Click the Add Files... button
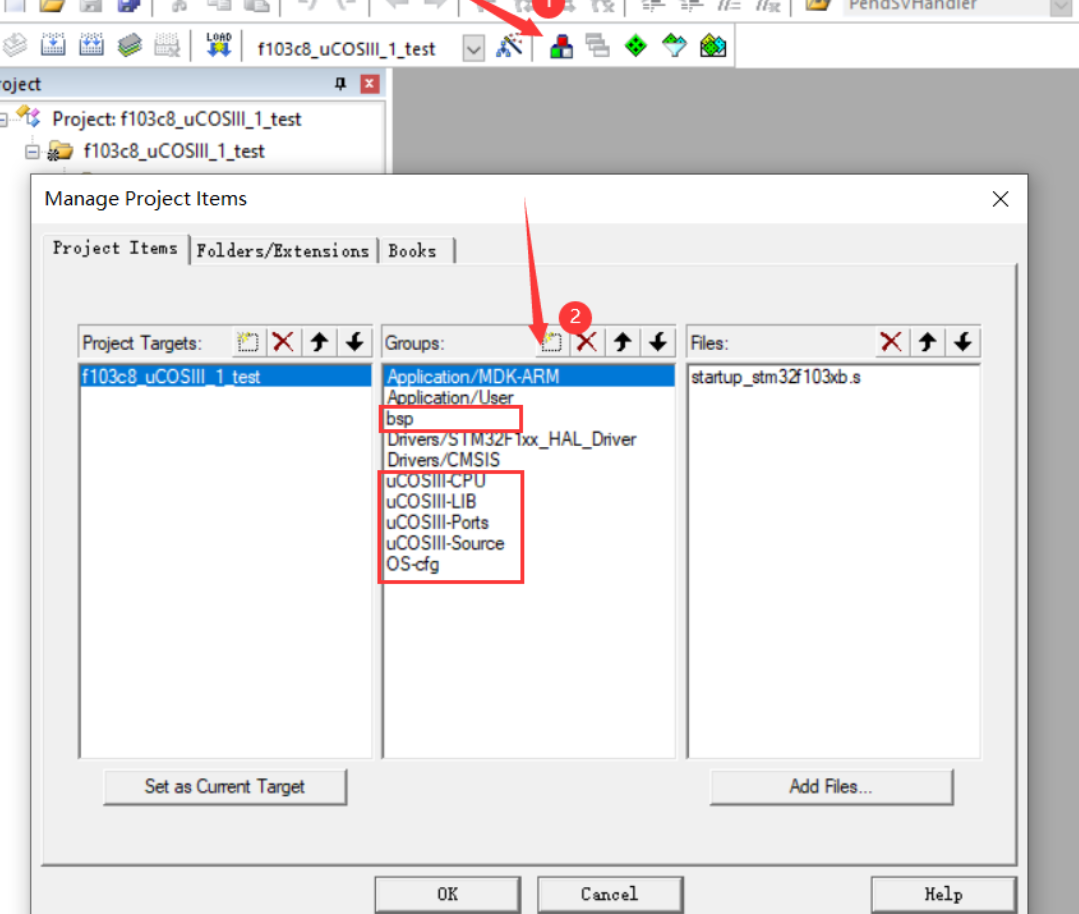1079x914 pixels. pos(831,787)
